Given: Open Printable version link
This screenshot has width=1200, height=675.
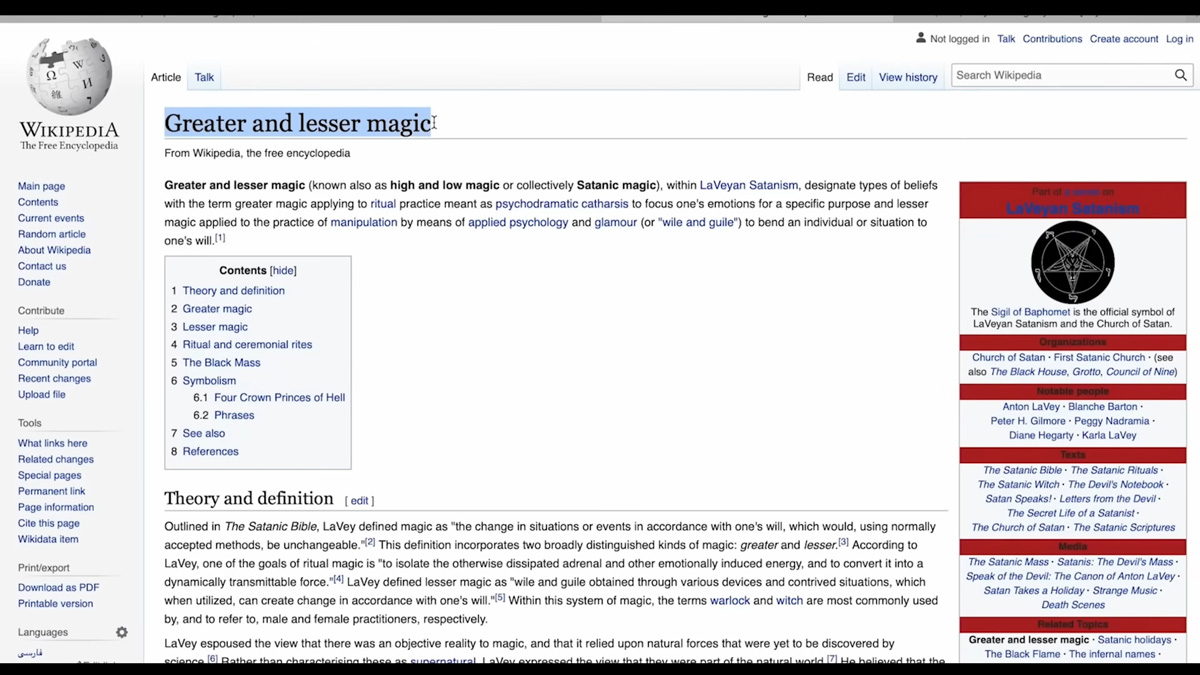Looking at the screenshot, I should 55,603.
